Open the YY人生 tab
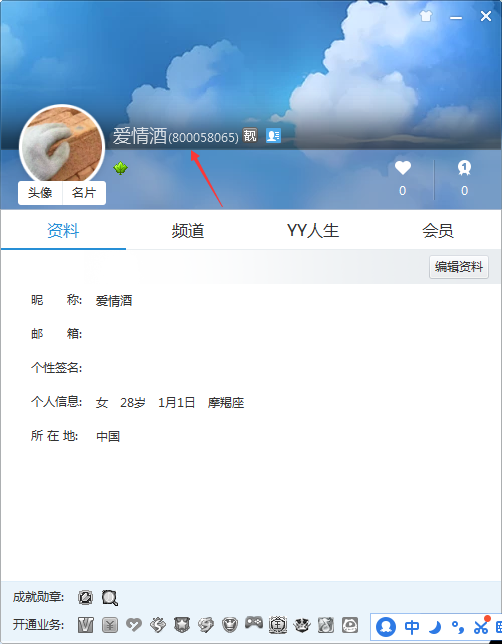Screen dimensions: 502x644 313,230
